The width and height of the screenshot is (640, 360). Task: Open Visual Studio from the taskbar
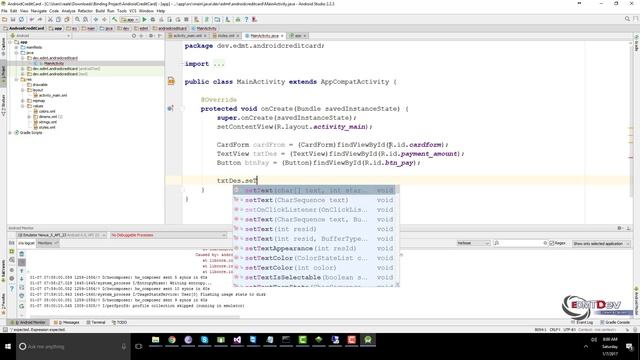237,340
